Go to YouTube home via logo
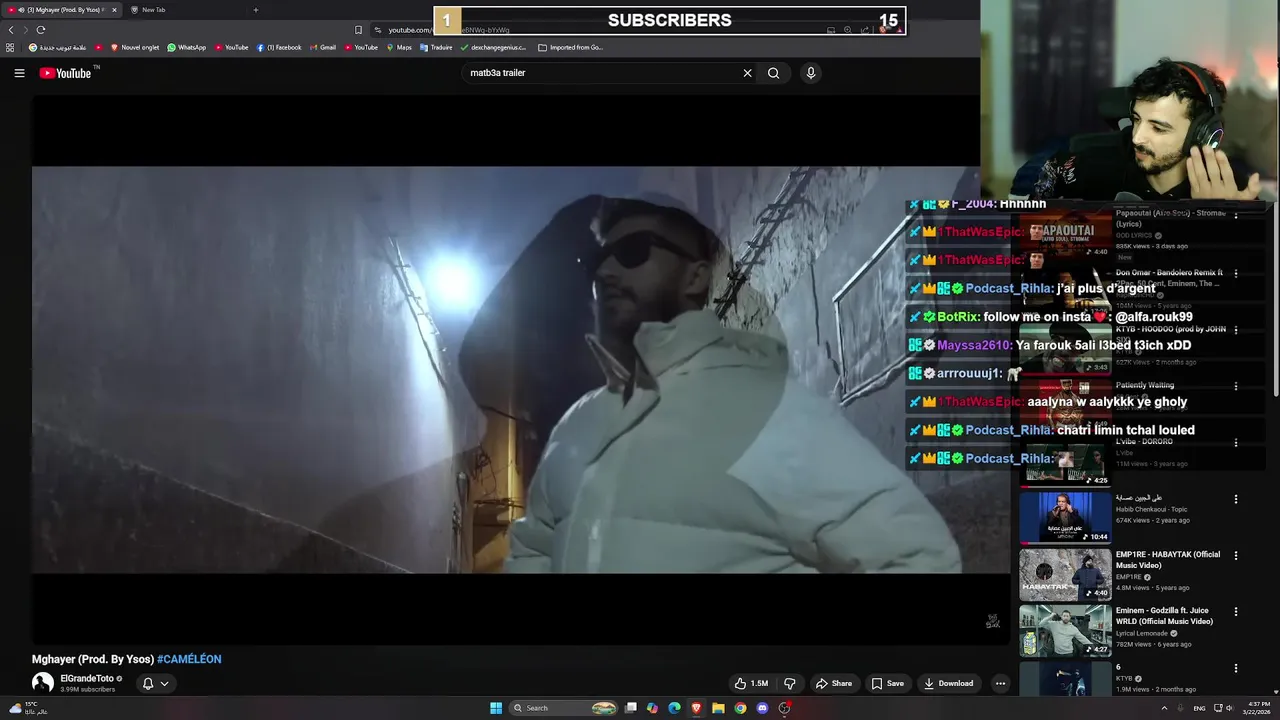 pyautogui.click(x=65, y=73)
